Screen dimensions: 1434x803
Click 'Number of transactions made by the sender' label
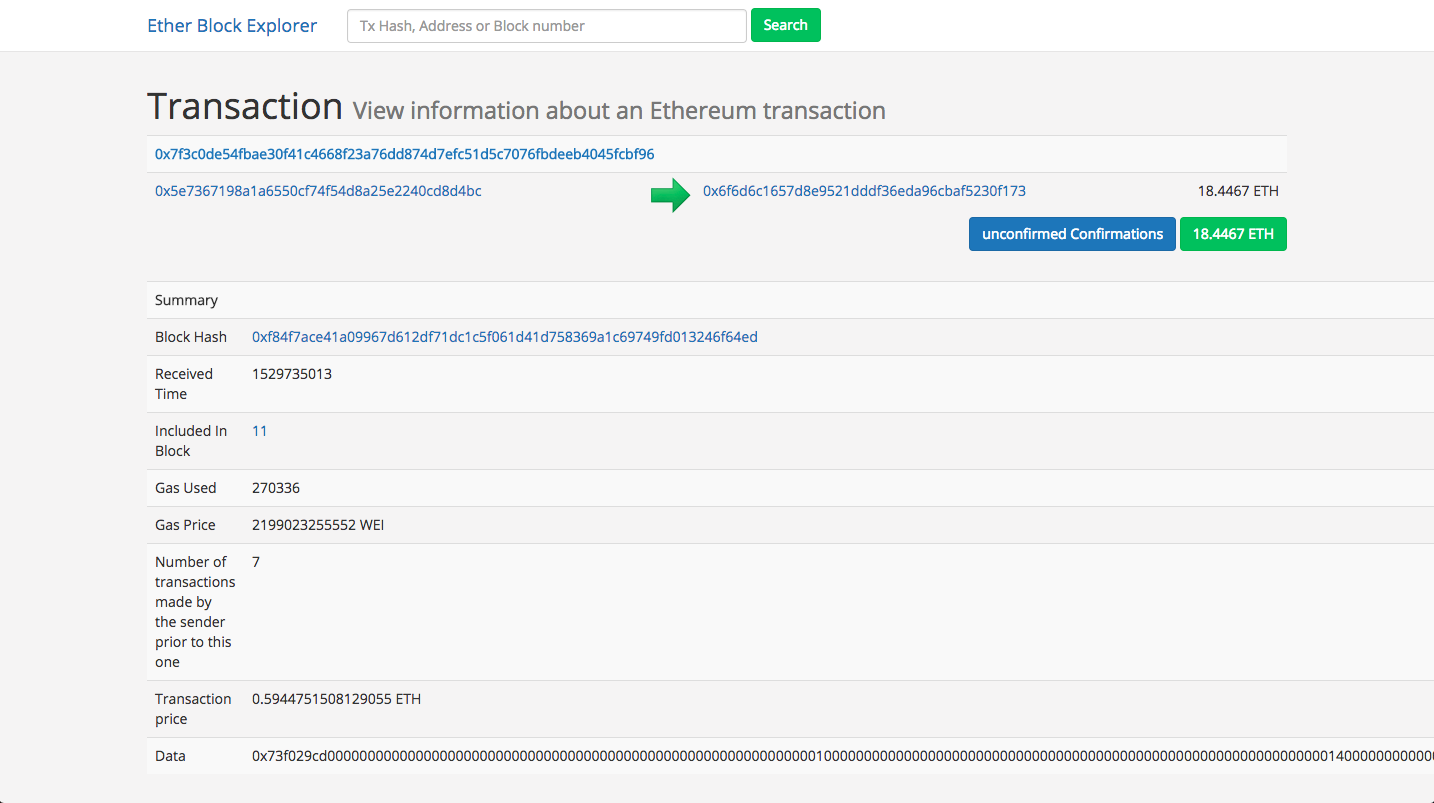pyautogui.click(x=195, y=612)
